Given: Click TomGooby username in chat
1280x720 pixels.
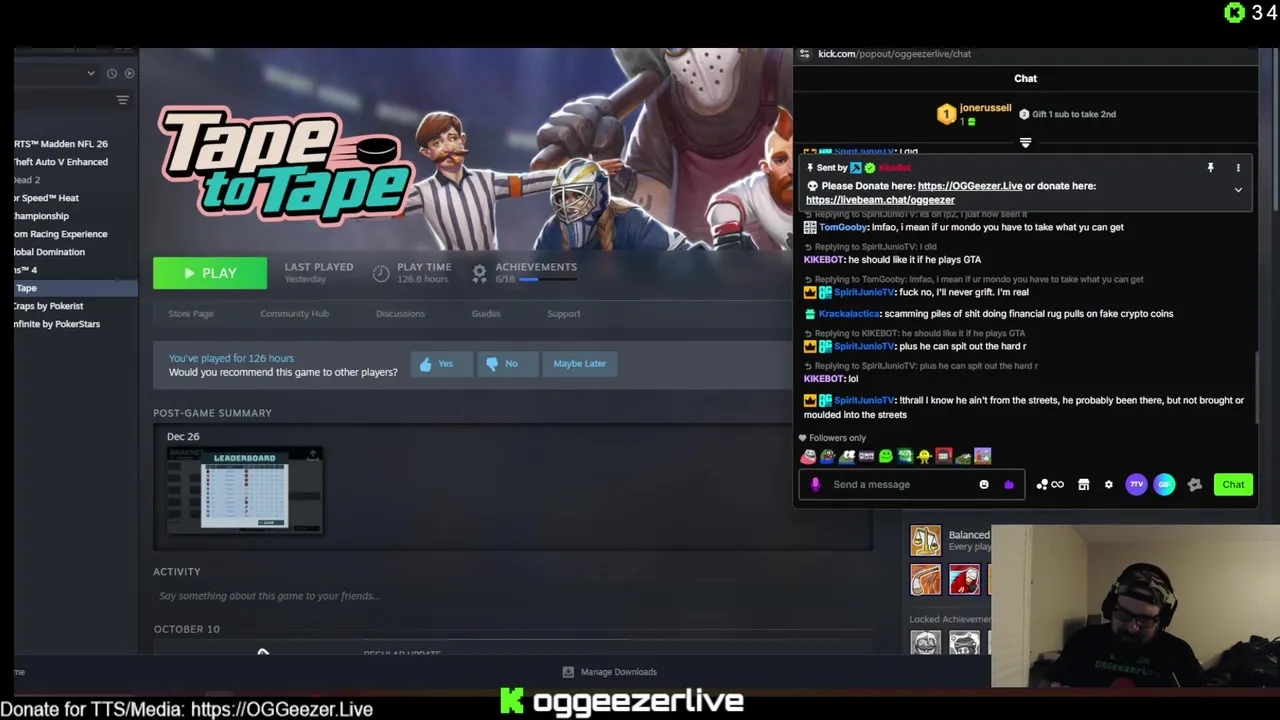Looking at the screenshot, I should 842,227.
